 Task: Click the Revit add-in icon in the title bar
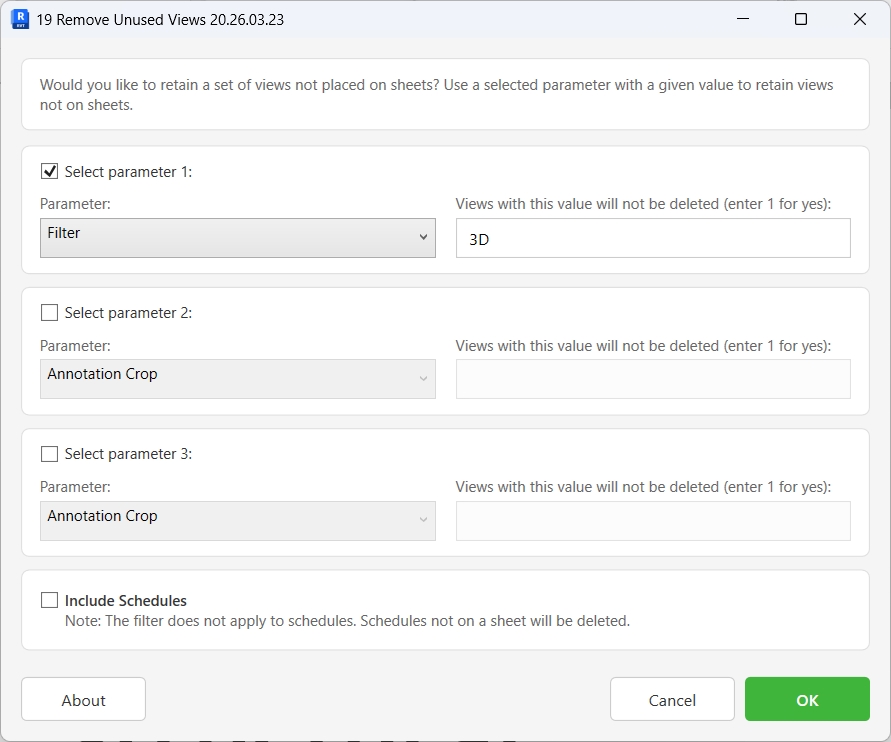click(x=19, y=19)
